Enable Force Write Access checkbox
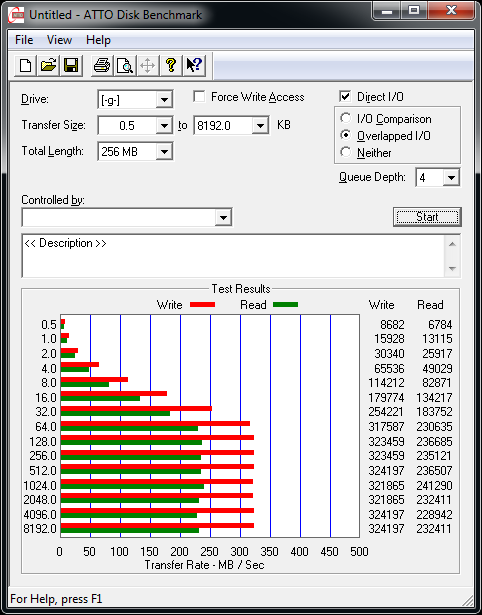482x615 pixels. [199, 97]
